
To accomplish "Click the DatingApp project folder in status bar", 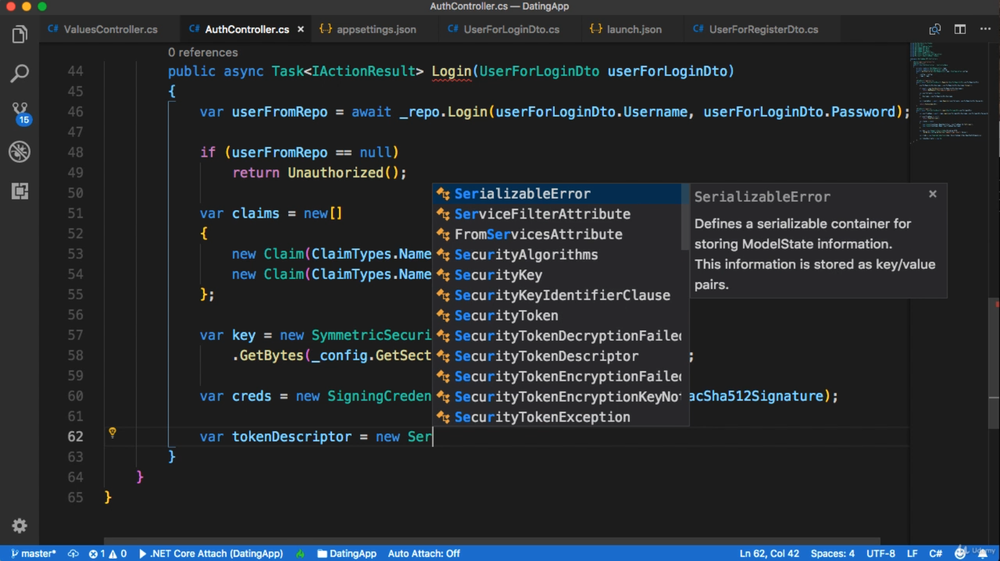I will coord(347,553).
